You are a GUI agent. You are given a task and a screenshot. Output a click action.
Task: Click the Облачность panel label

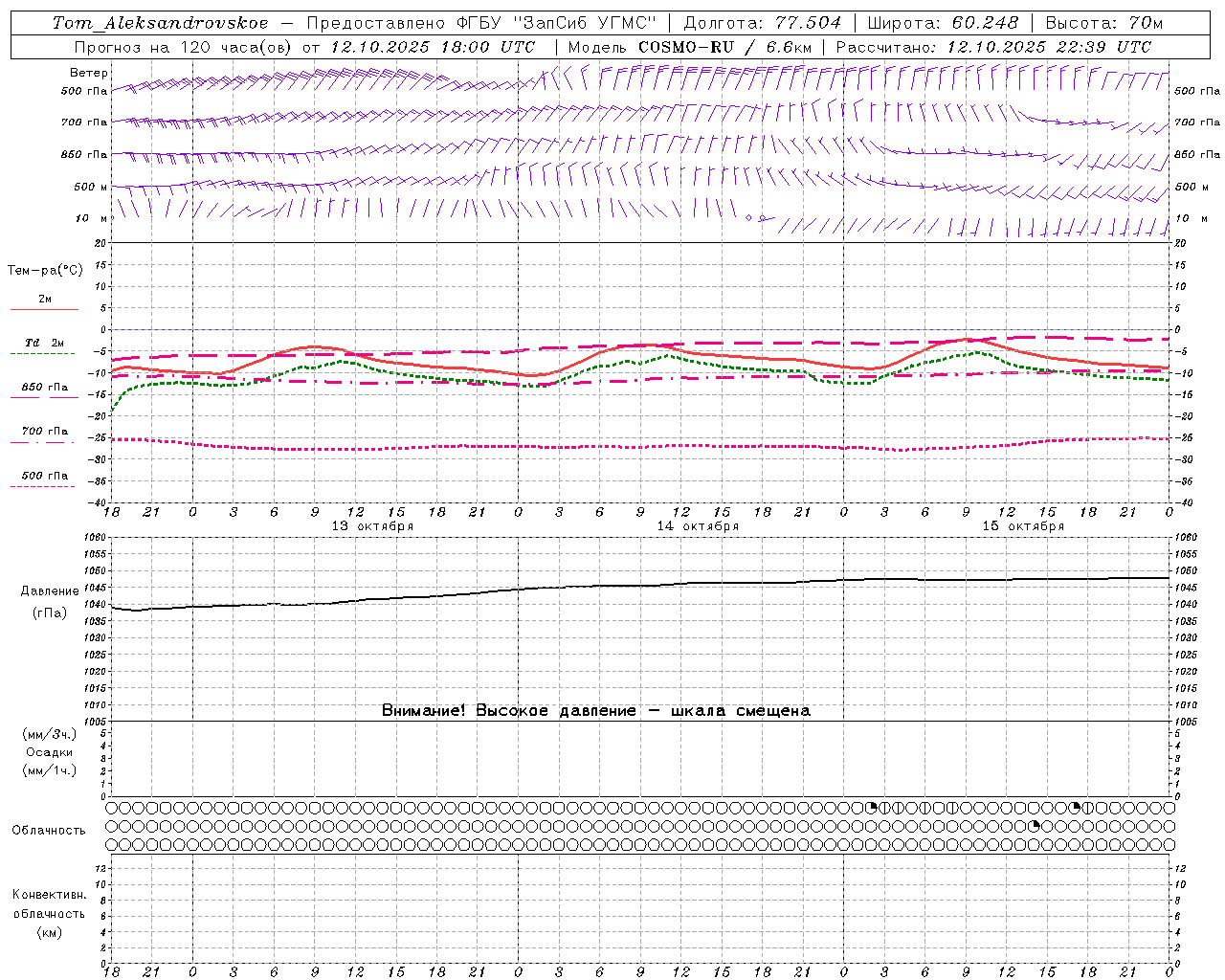[x=49, y=830]
